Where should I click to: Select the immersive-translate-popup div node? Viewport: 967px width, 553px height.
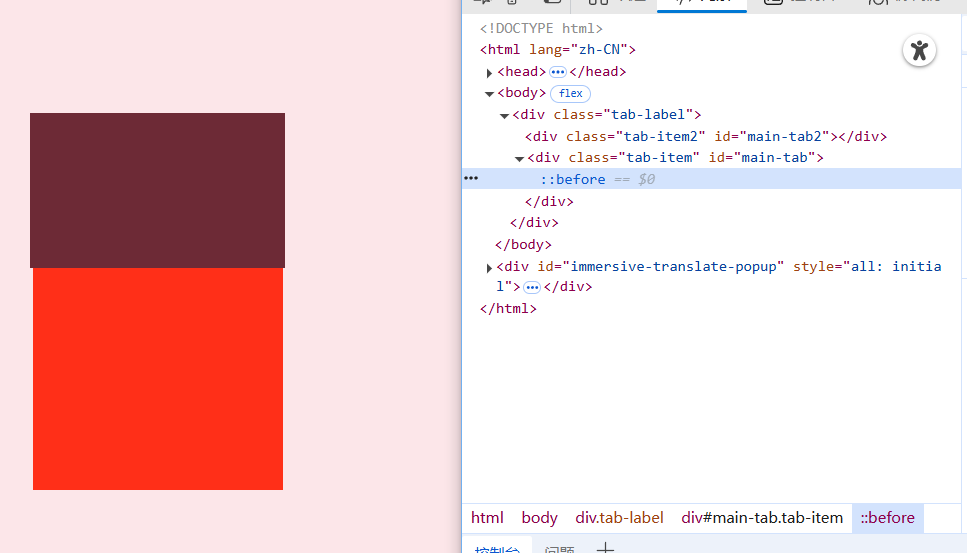click(718, 276)
